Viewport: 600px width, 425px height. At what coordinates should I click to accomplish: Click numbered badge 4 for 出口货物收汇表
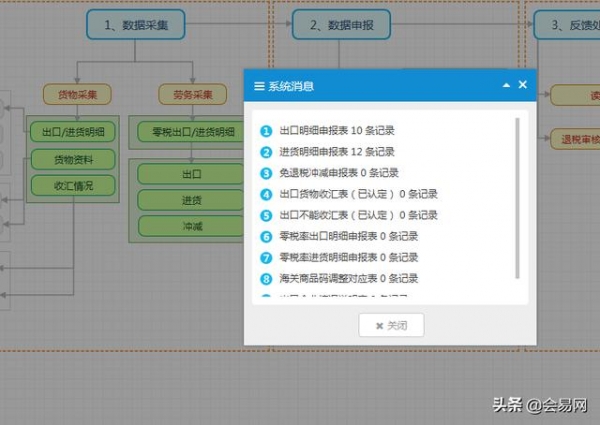[266, 194]
